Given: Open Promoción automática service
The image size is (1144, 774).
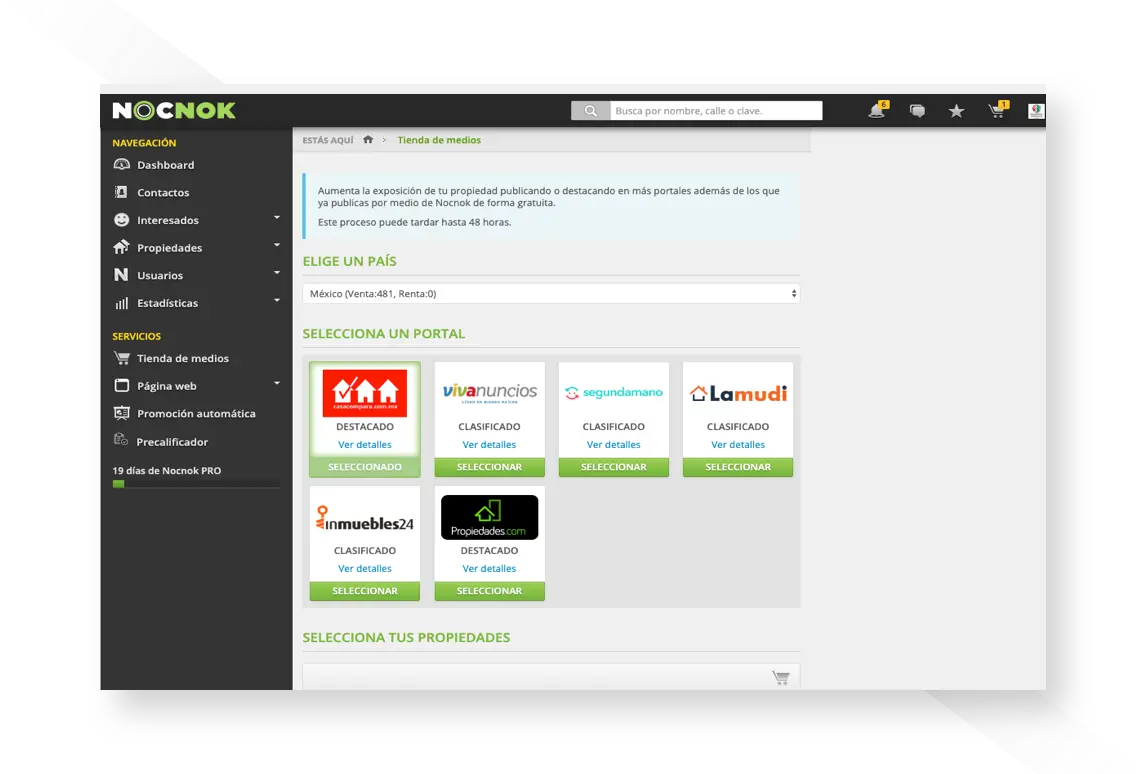Looking at the screenshot, I should pos(196,413).
